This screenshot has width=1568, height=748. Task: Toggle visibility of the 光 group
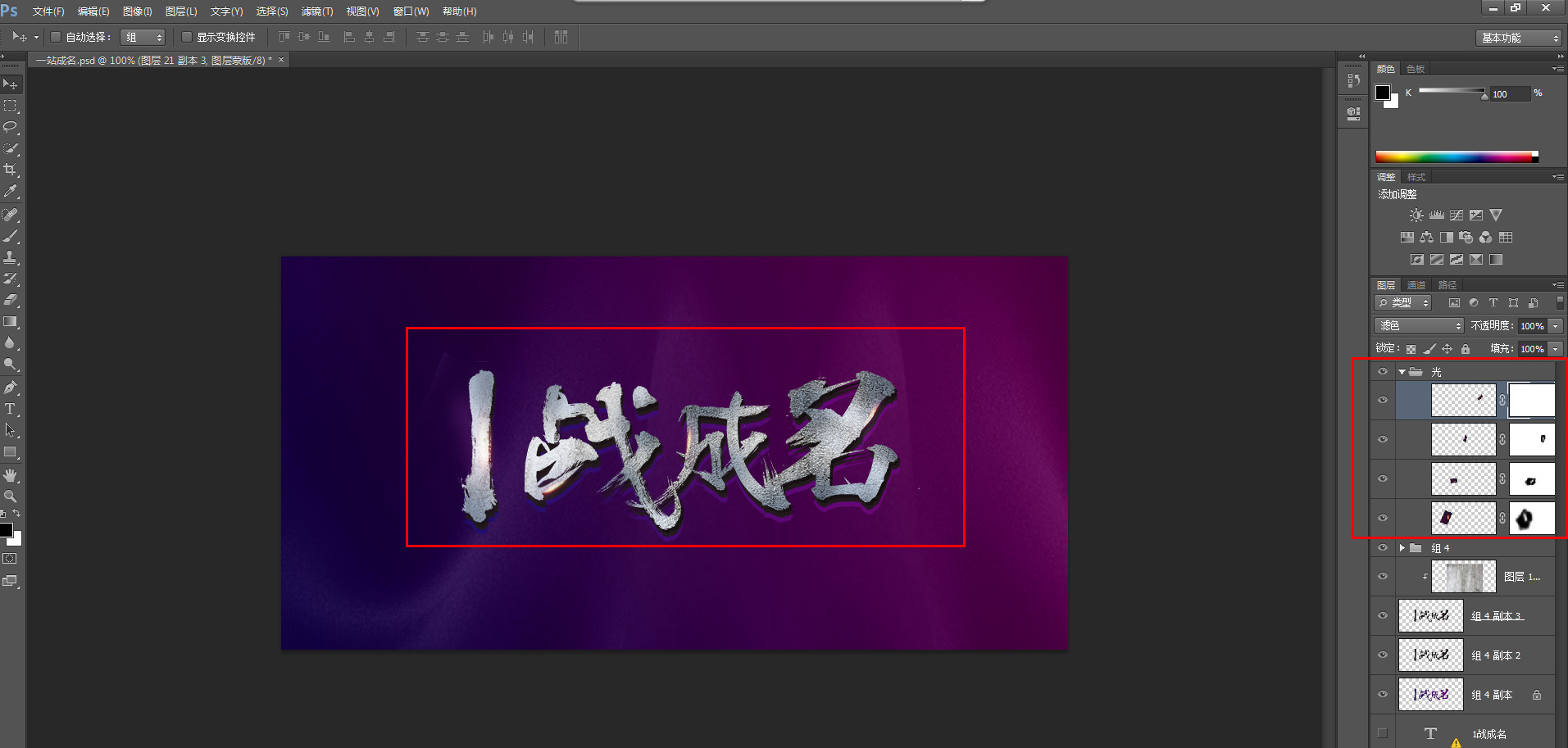pyautogui.click(x=1383, y=371)
